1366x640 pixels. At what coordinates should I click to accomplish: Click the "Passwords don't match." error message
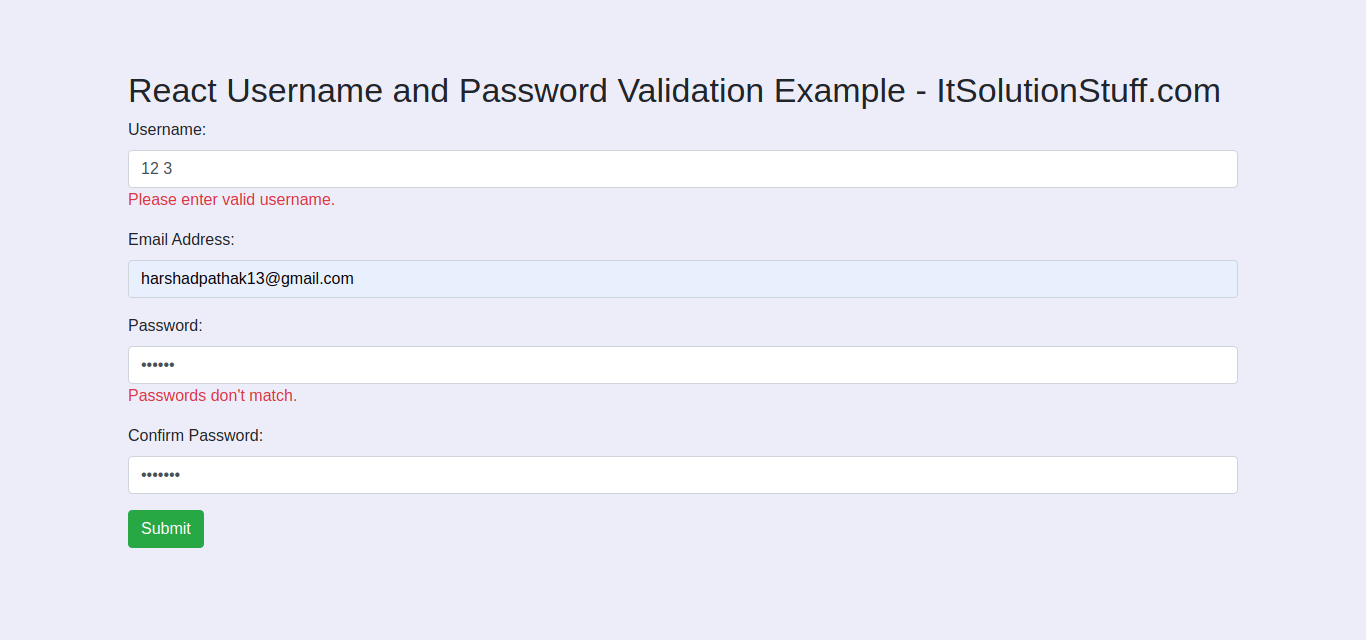(212, 395)
